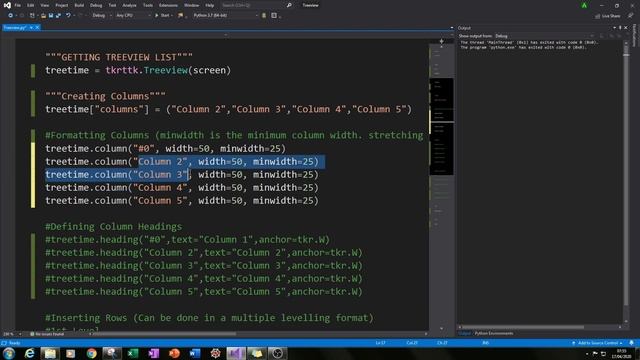
Task: Click the Start debugging button
Action: pos(163,16)
